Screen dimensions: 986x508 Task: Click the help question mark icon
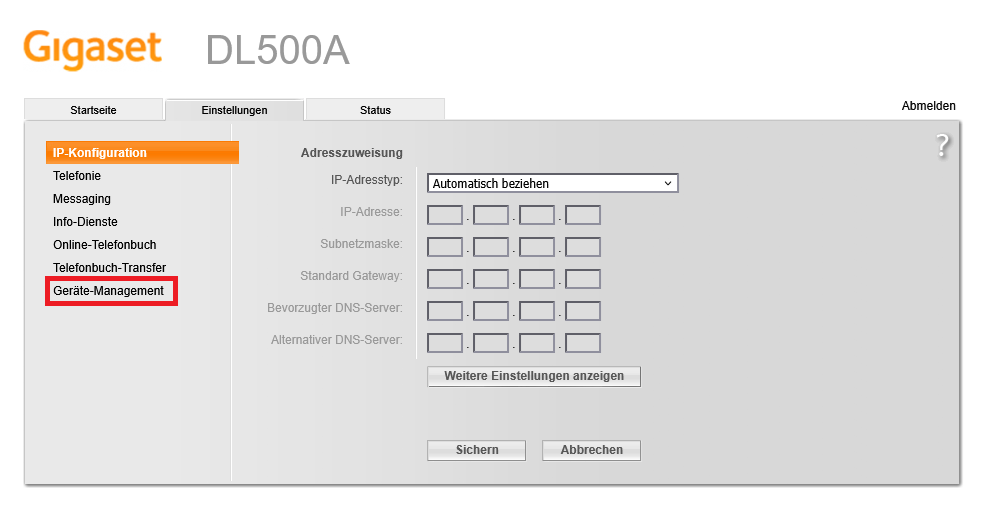(x=942, y=146)
